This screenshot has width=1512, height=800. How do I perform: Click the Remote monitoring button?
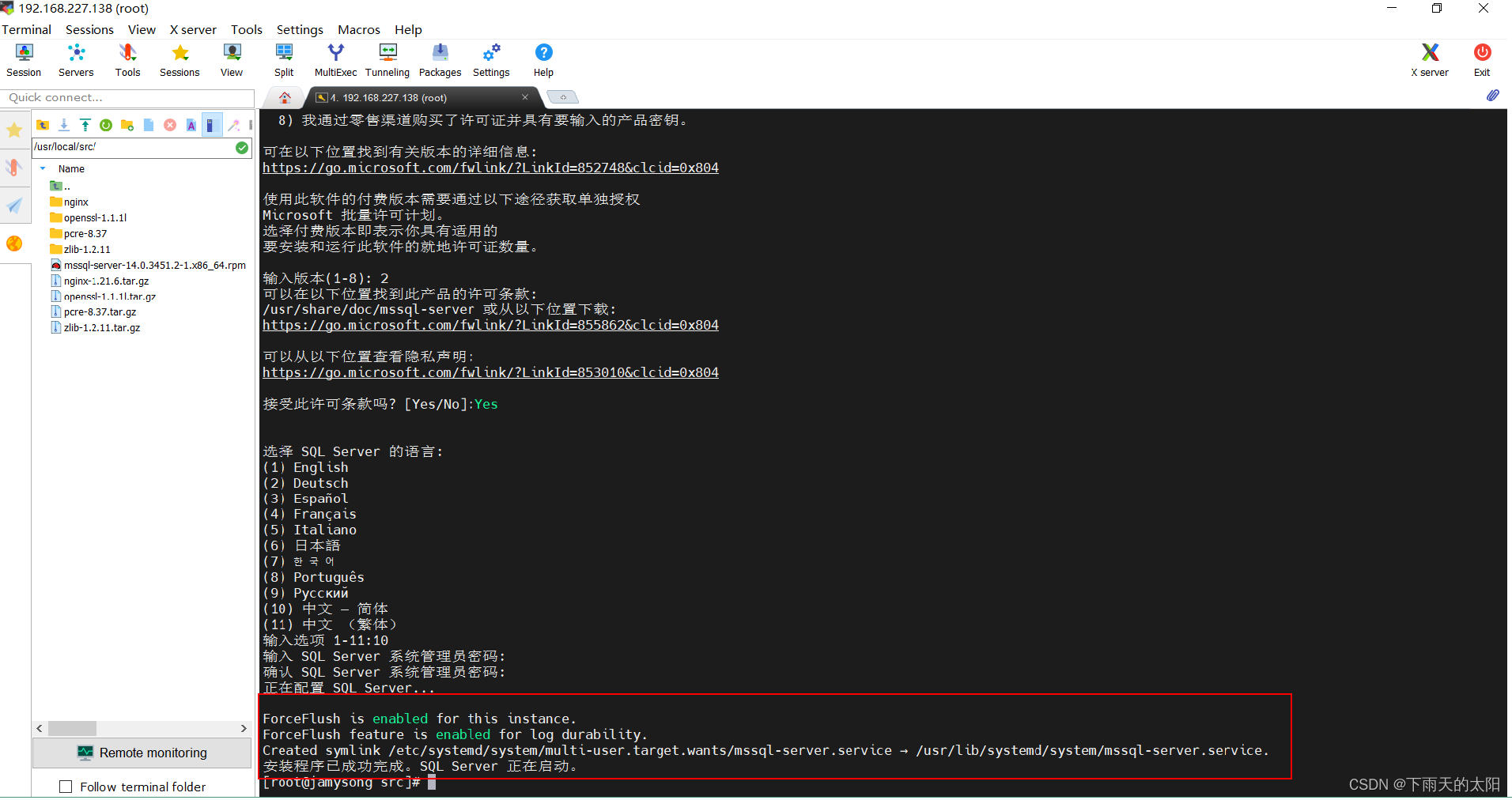(142, 753)
